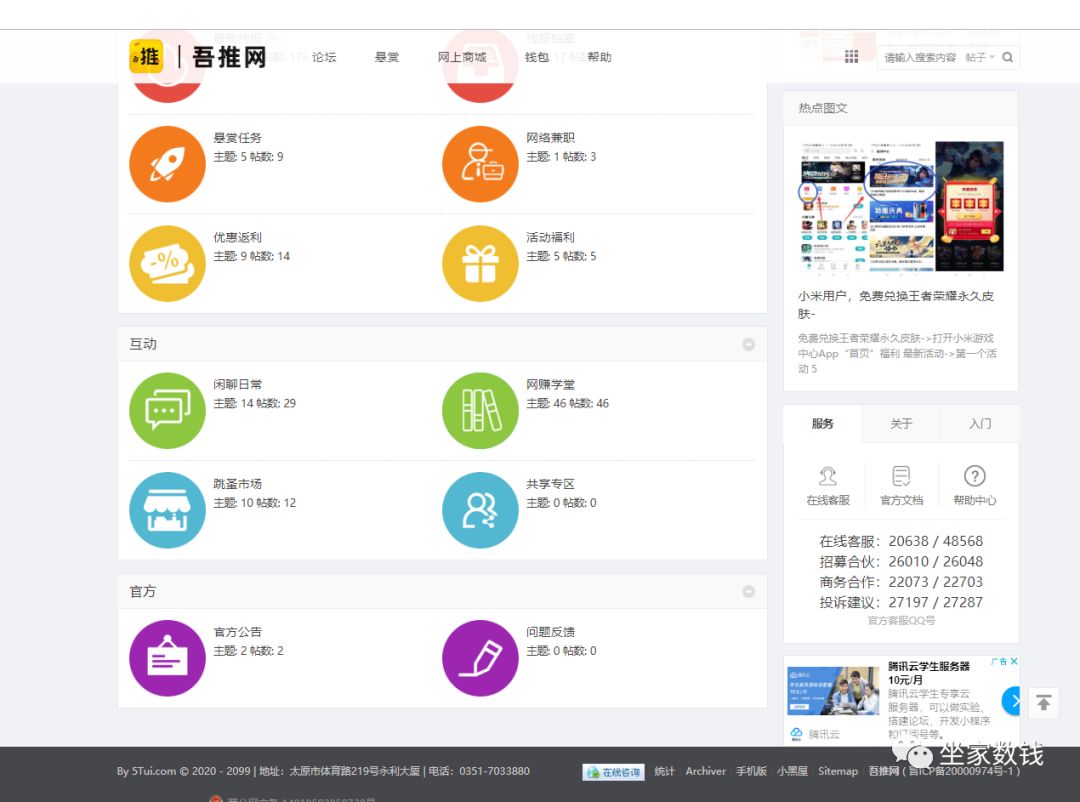The image size is (1080, 802).
Task: Open the green books 网赚学堂 icon
Action: click(480, 410)
